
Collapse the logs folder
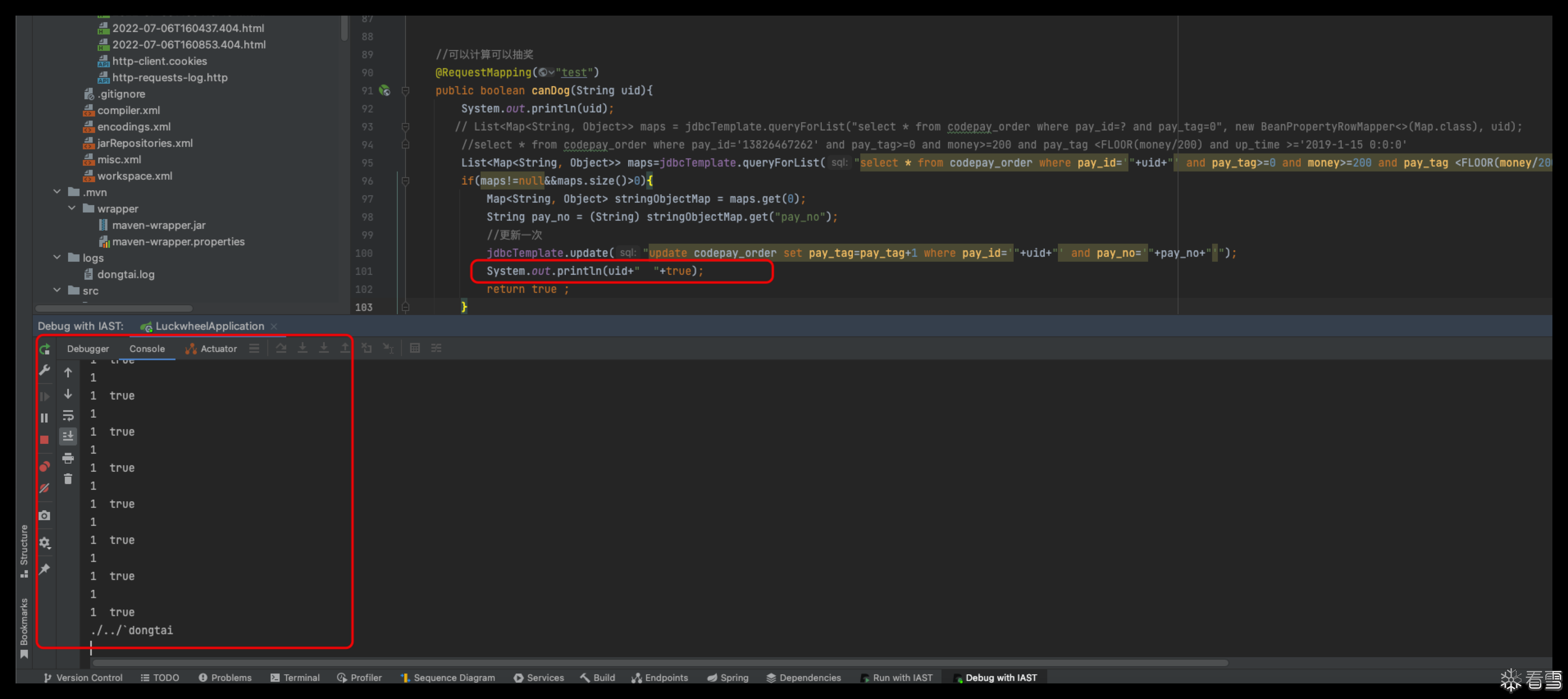click(x=57, y=258)
